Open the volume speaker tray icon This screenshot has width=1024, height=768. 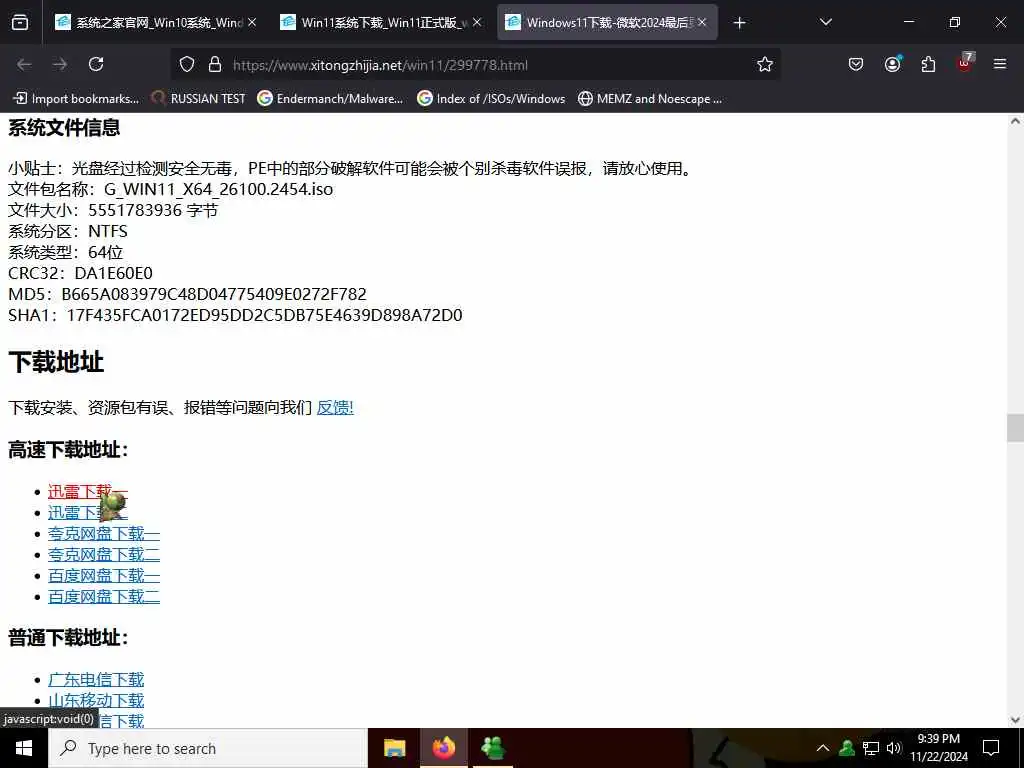point(894,748)
